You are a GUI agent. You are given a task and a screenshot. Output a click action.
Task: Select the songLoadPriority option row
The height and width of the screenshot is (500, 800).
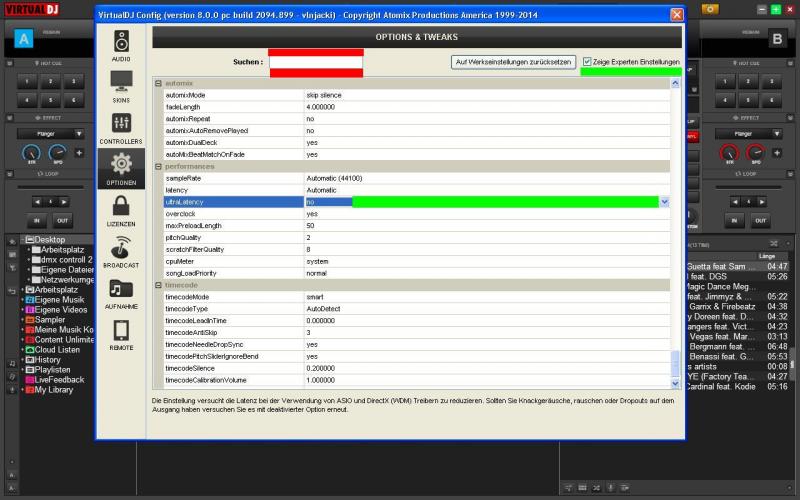(417, 273)
